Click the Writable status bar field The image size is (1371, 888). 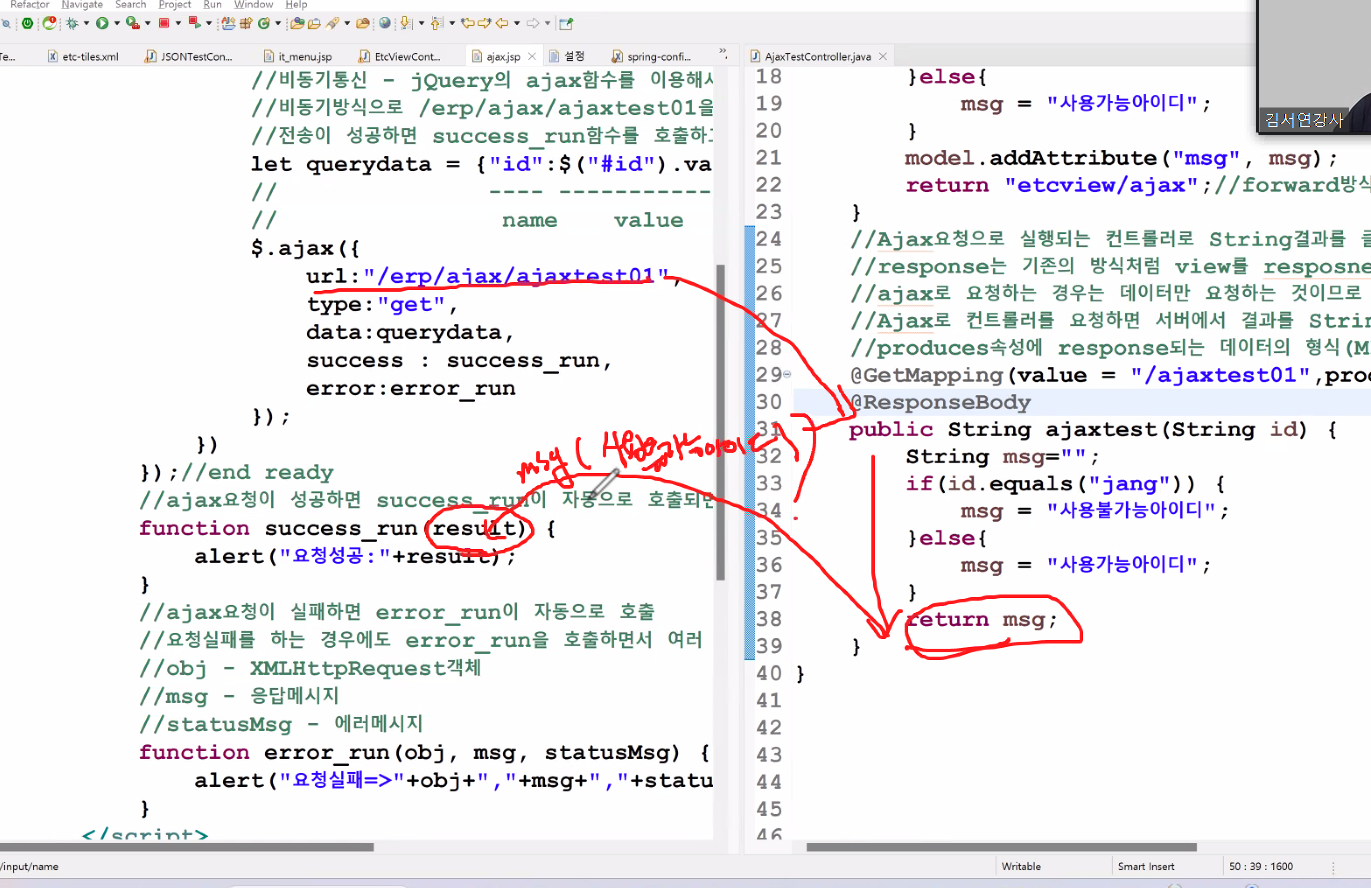click(x=1021, y=866)
